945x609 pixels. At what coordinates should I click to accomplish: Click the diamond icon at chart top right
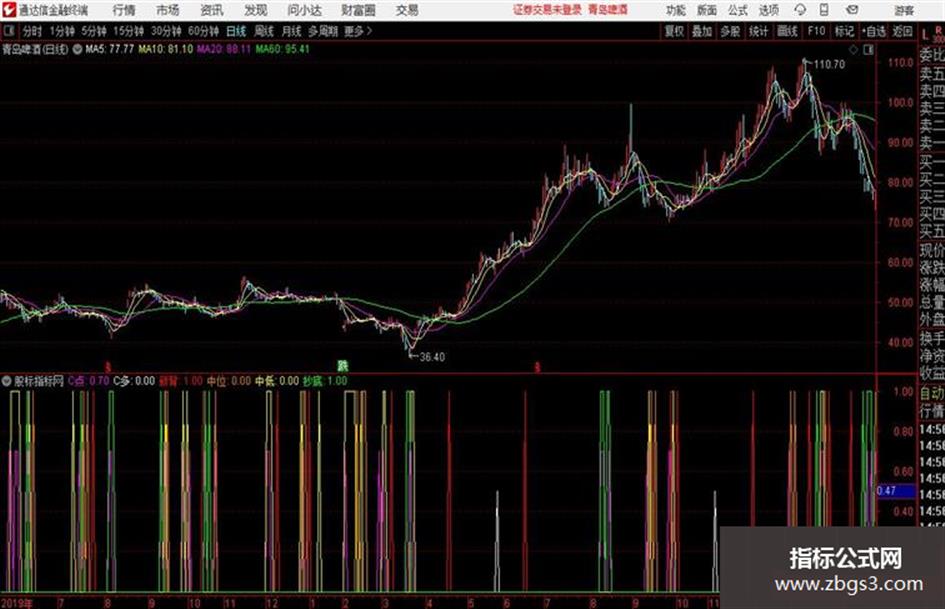coord(853,50)
